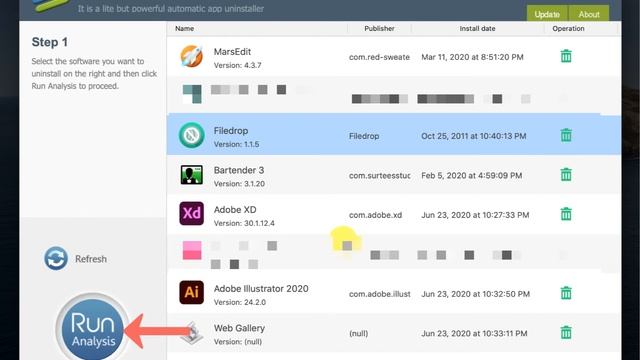Click the MarsEdit rocket app icon
The height and width of the screenshot is (360, 640).
point(191,56)
